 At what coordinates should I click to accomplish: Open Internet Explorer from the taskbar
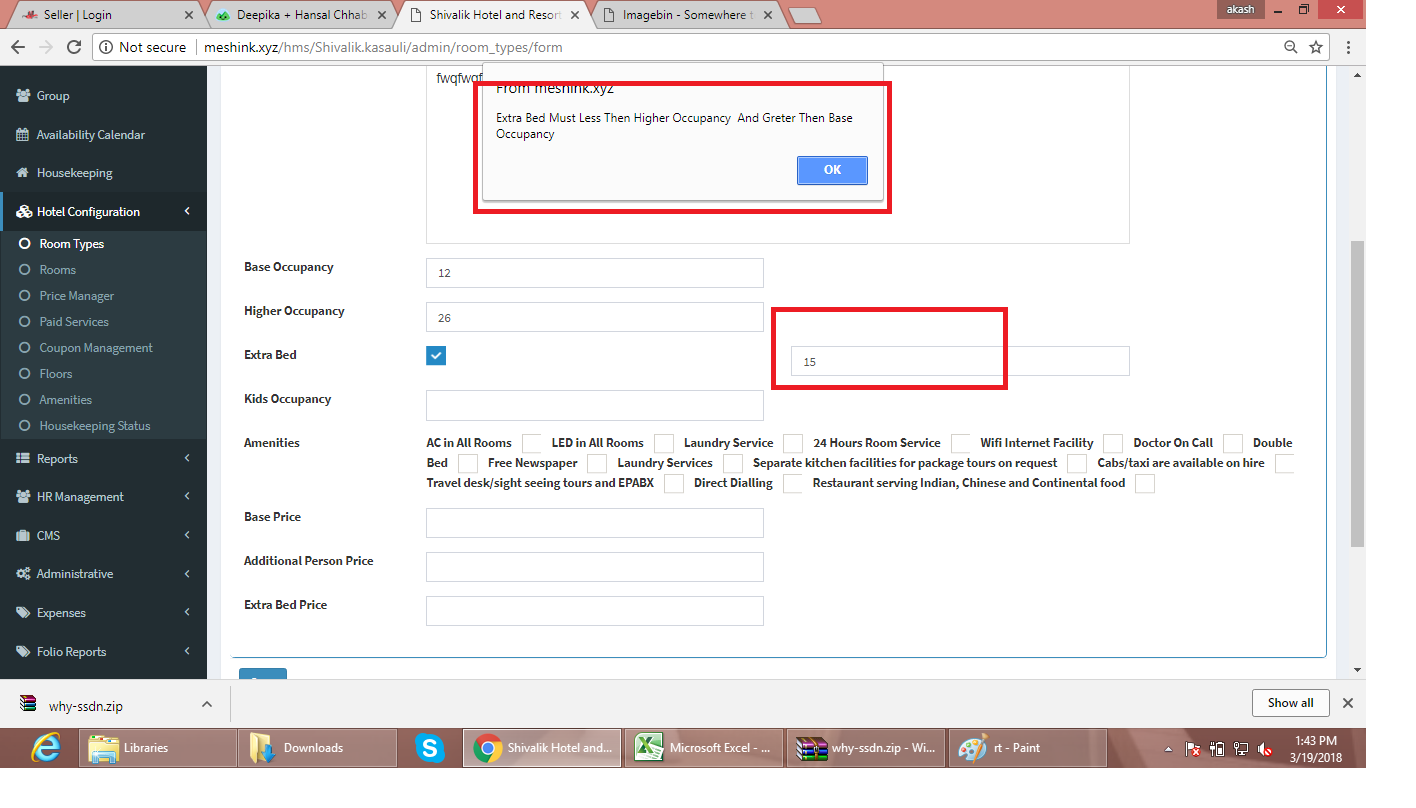pos(45,747)
